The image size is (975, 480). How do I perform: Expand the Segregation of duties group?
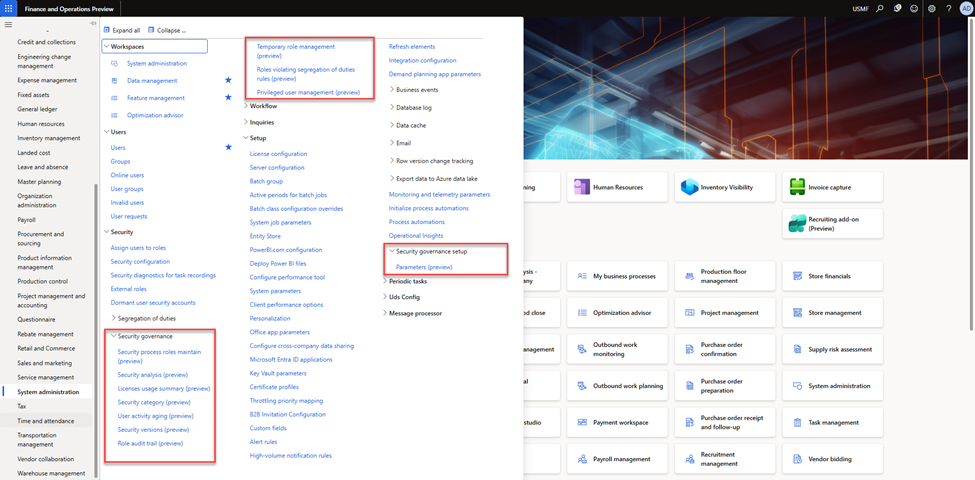point(114,318)
